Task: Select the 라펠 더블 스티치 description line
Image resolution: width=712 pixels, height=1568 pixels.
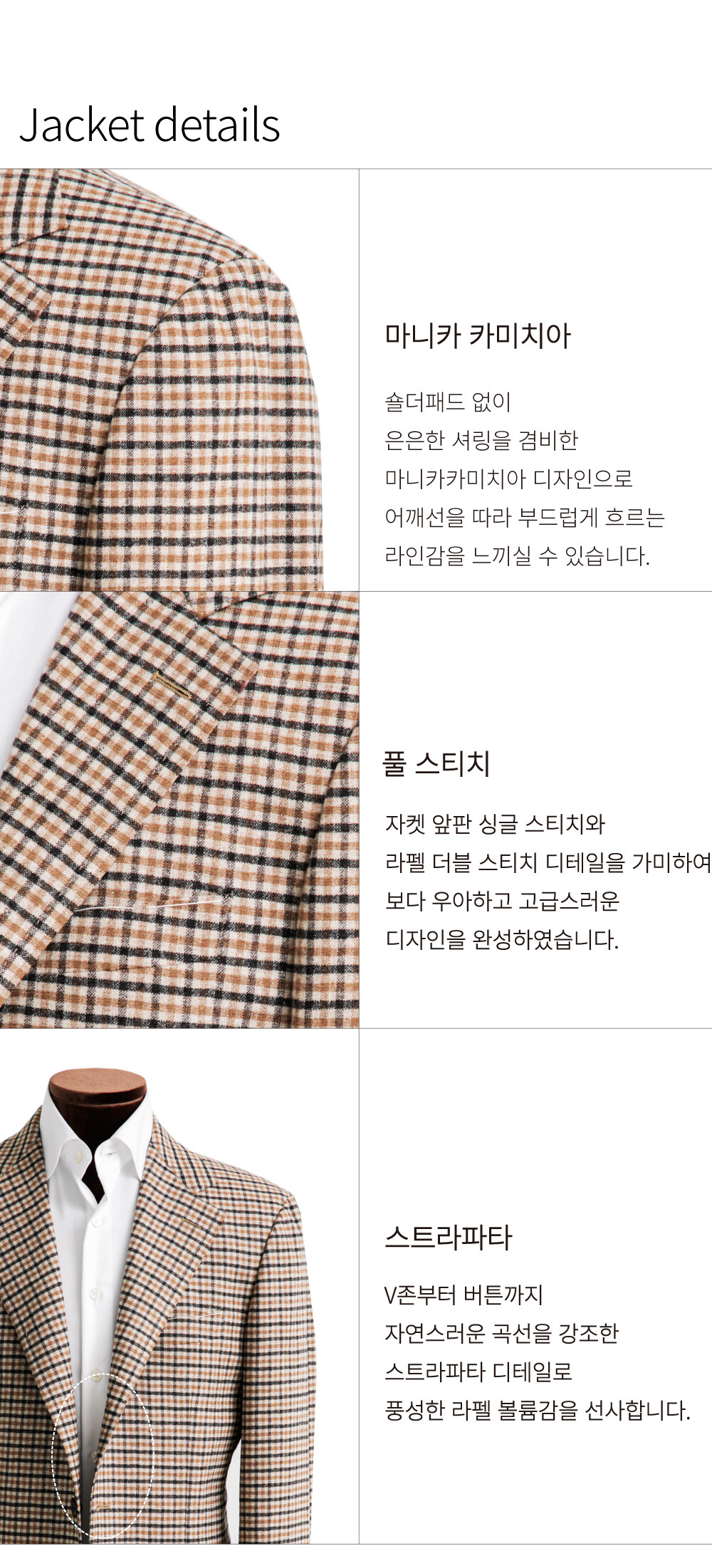Action: point(548,862)
